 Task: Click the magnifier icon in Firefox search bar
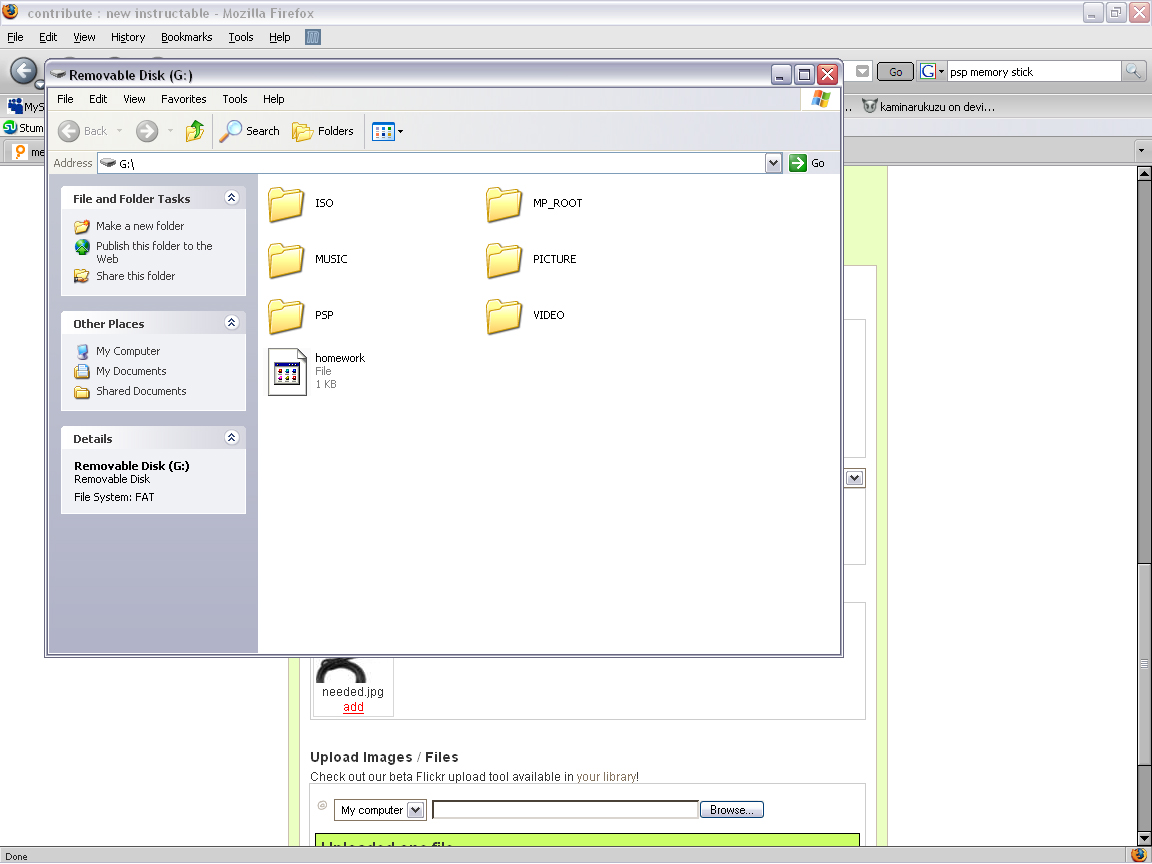(1134, 71)
